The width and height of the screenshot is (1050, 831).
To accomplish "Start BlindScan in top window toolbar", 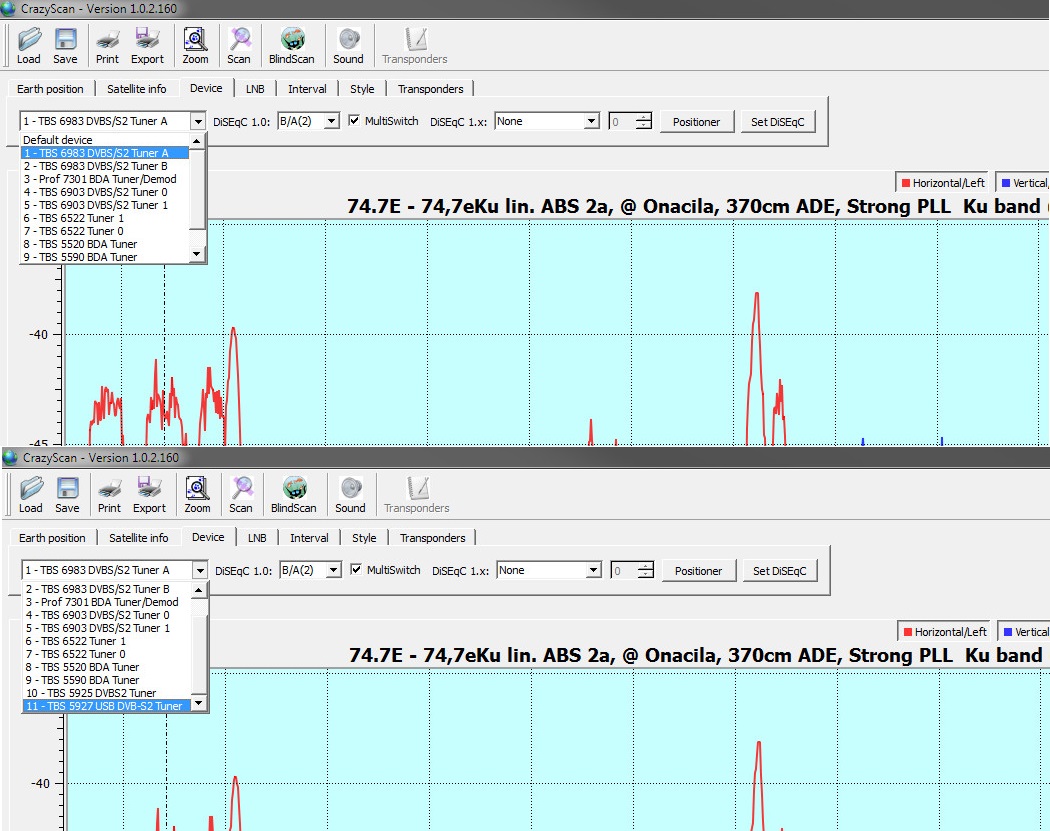I will click(292, 39).
